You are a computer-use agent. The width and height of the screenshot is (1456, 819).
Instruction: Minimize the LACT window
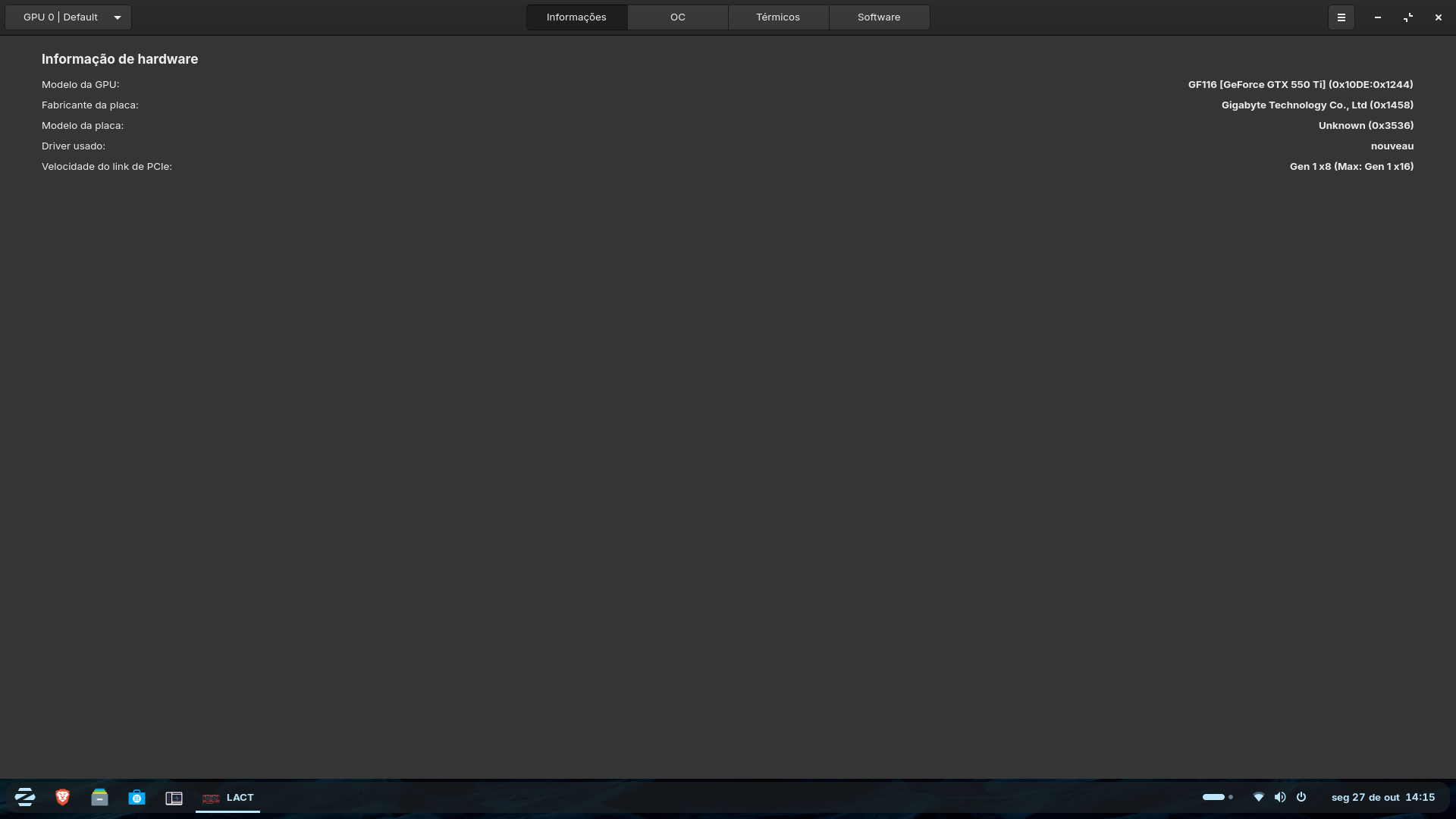click(x=1377, y=17)
